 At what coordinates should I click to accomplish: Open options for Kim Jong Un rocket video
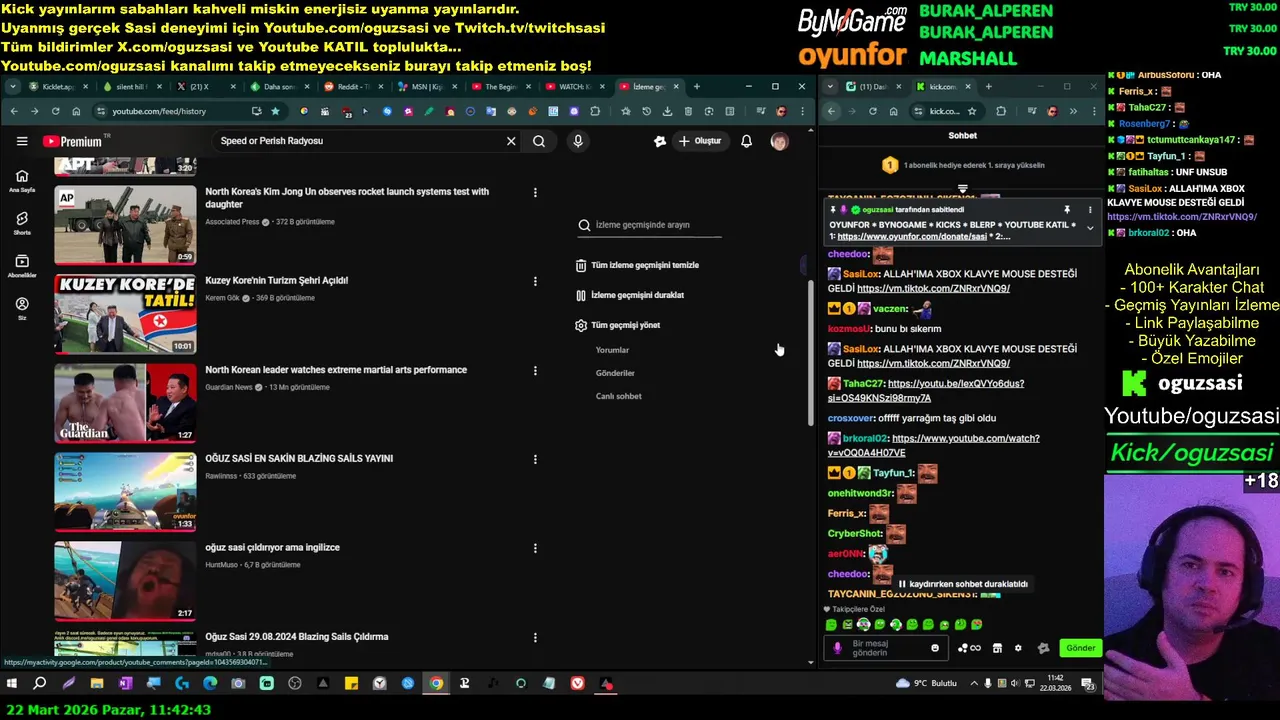535,192
